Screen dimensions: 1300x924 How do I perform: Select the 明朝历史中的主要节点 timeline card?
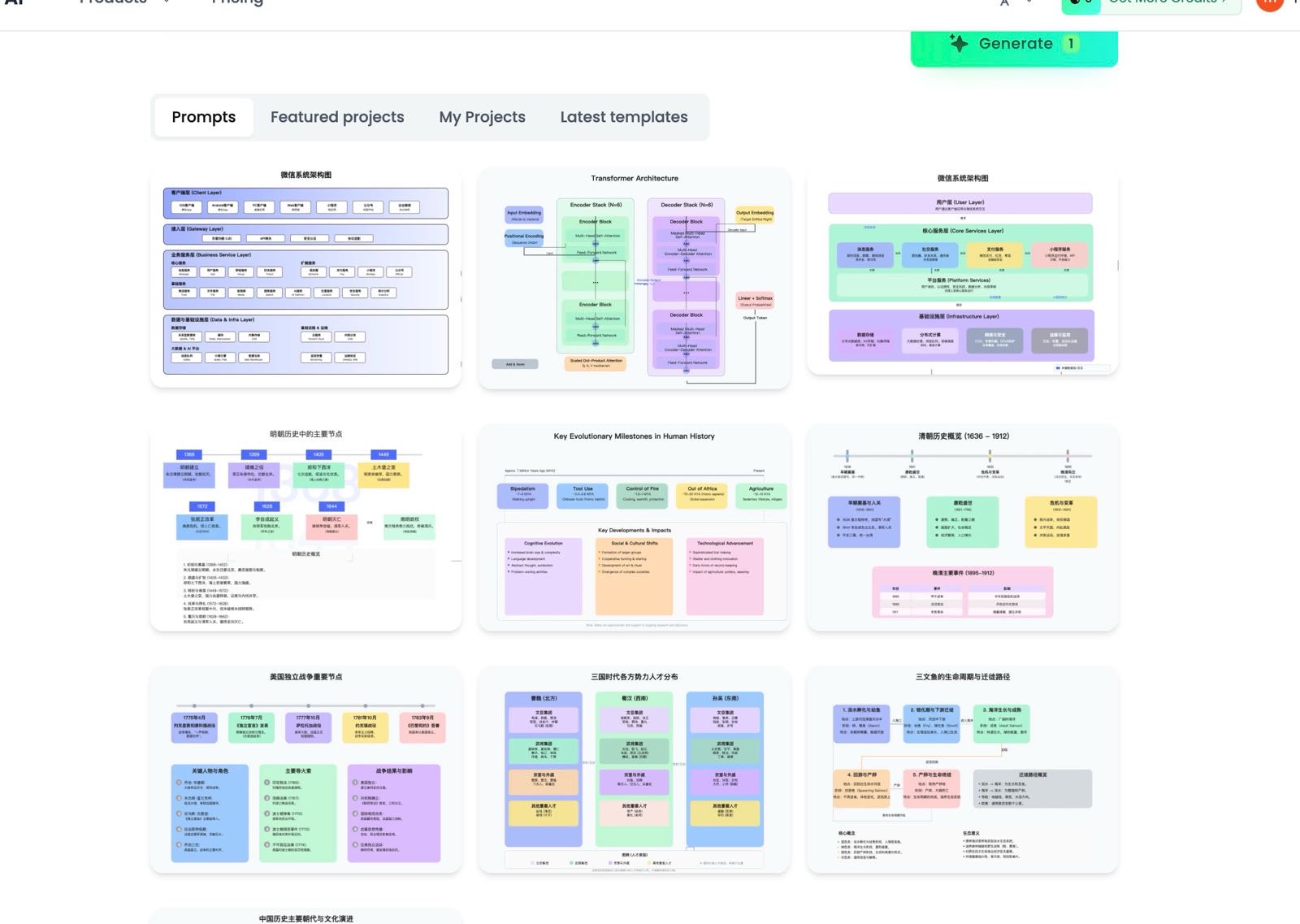(305, 527)
